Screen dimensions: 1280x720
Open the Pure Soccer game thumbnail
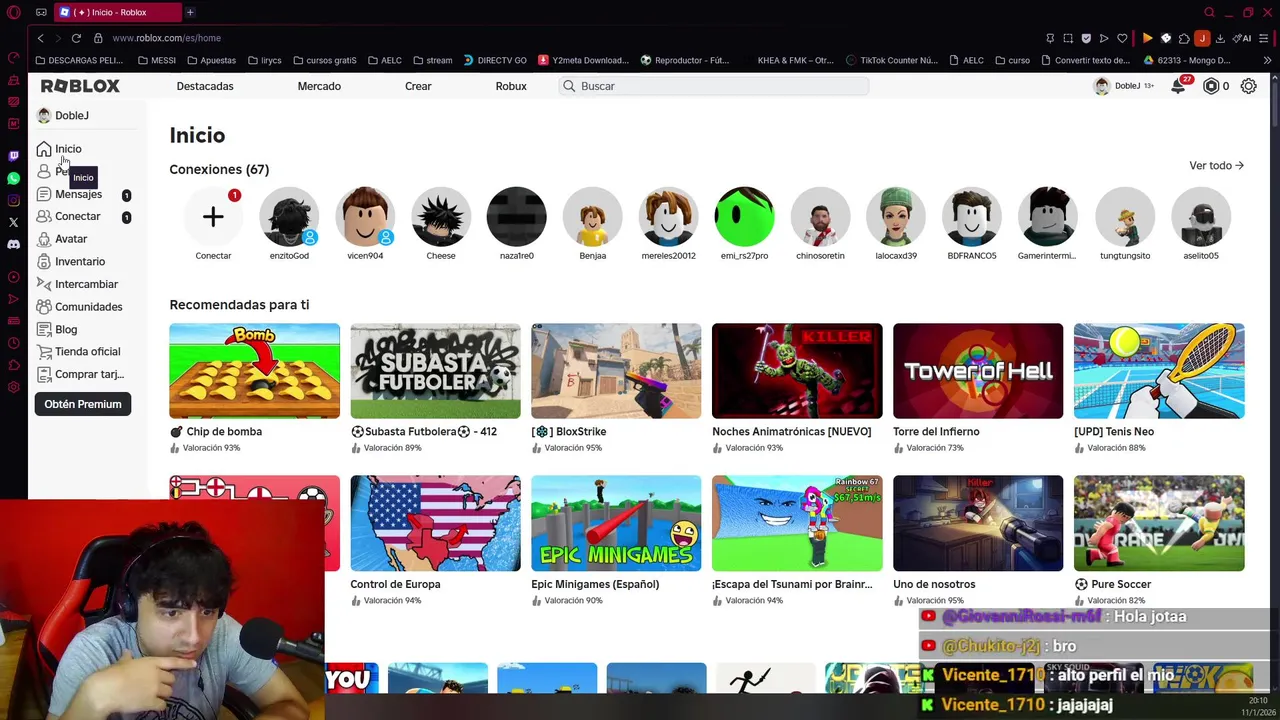click(x=1159, y=523)
